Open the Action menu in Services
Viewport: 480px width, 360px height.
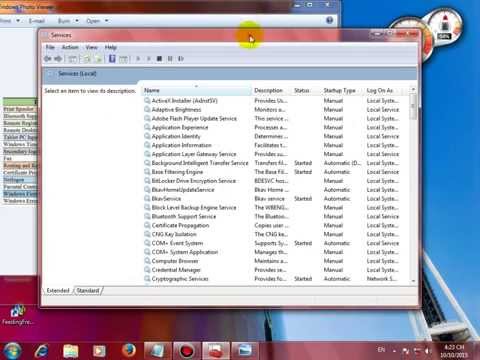coord(70,47)
